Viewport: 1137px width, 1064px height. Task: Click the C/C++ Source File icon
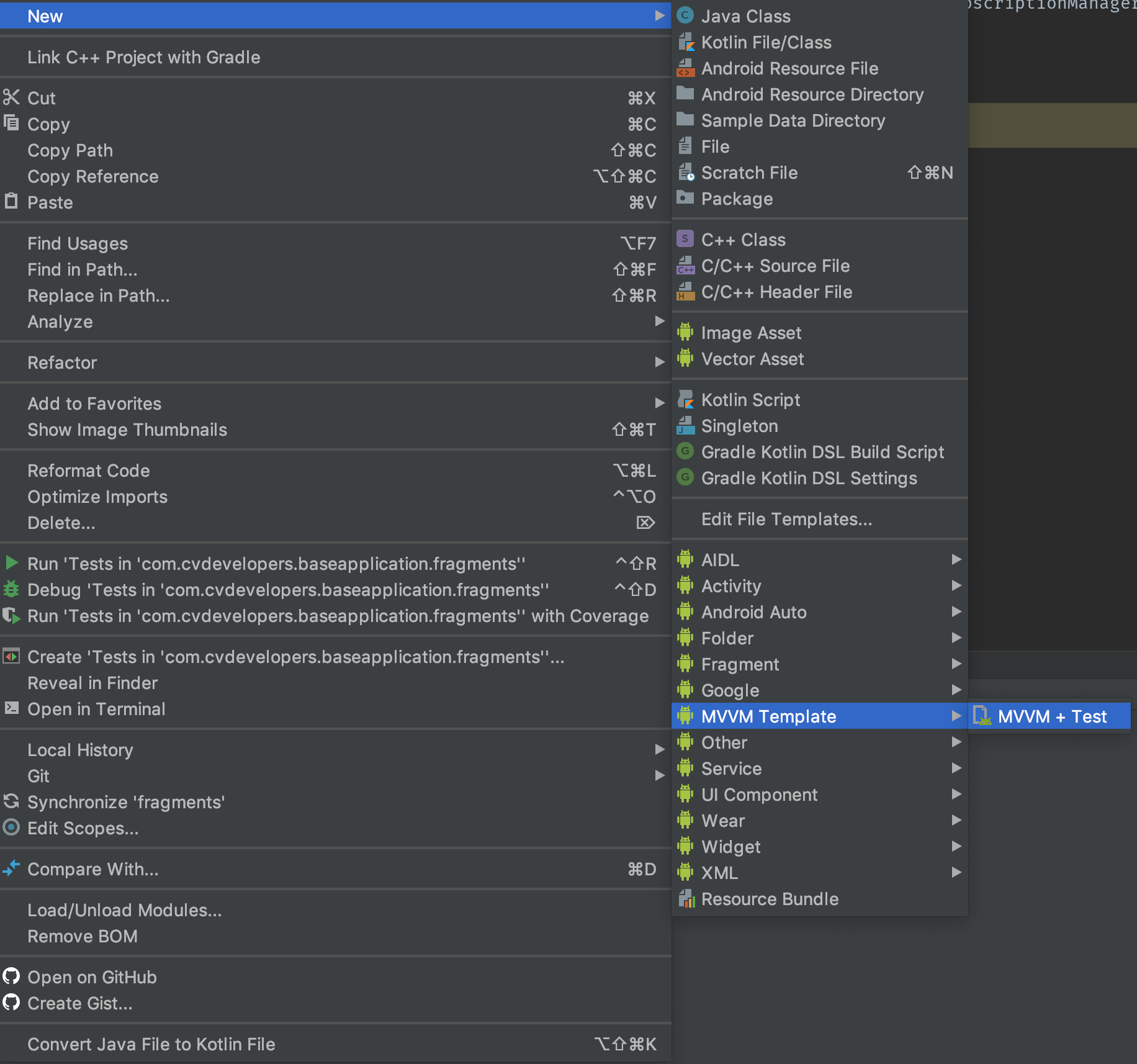click(x=685, y=265)
